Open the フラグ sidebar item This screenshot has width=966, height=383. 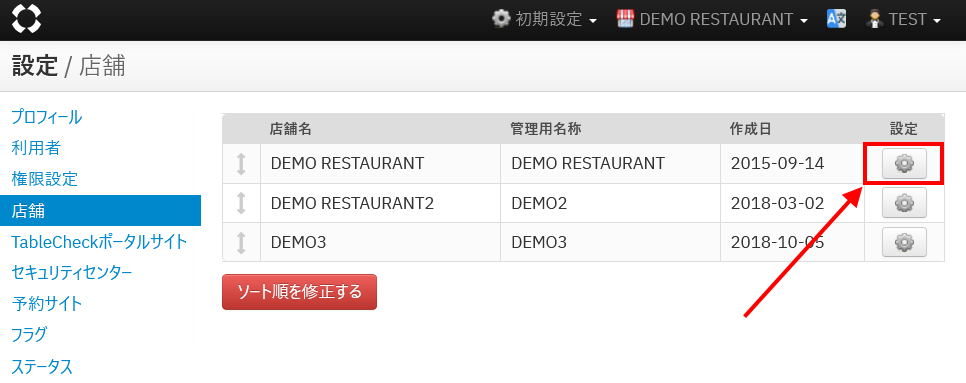coord(29,335)
